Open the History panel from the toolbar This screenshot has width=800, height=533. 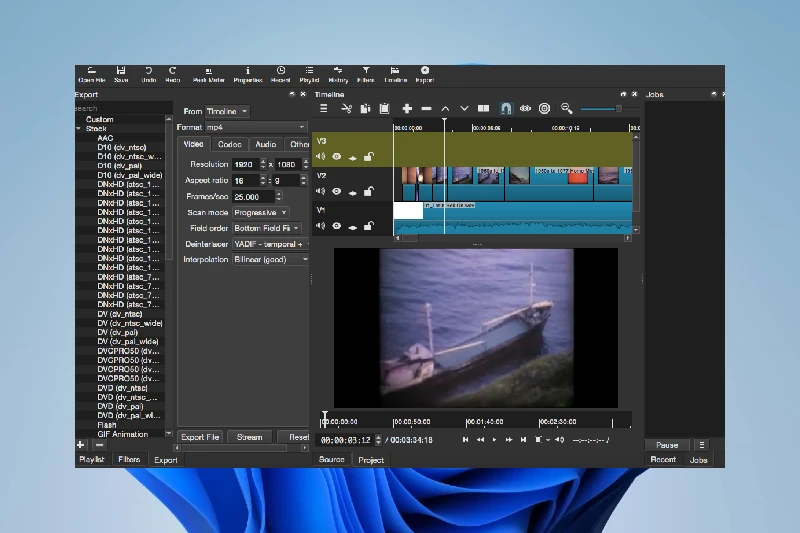(x=338, y=74)
